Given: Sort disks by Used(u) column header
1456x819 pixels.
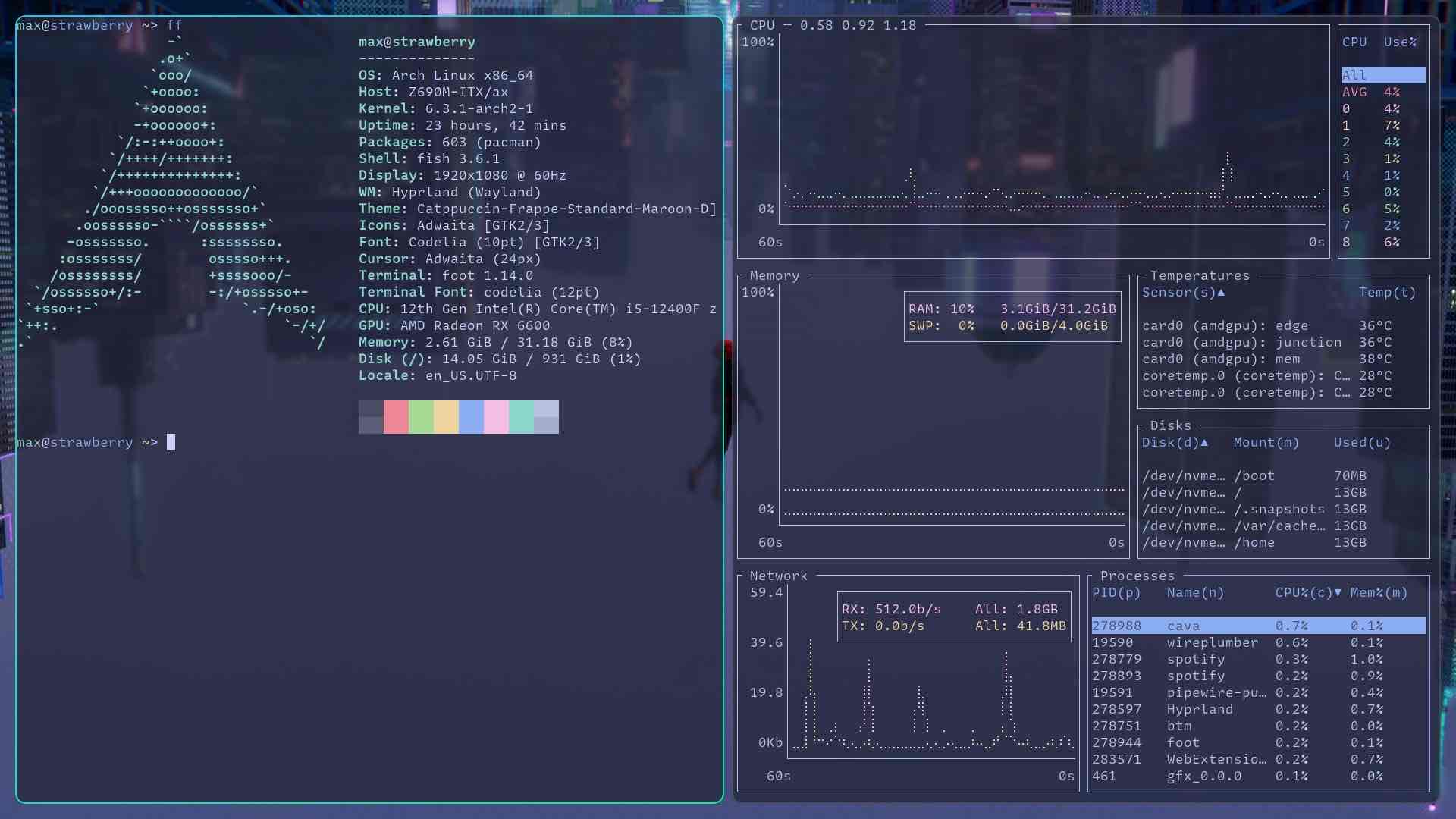Looking at the screenshot, I should (1362, 442).
